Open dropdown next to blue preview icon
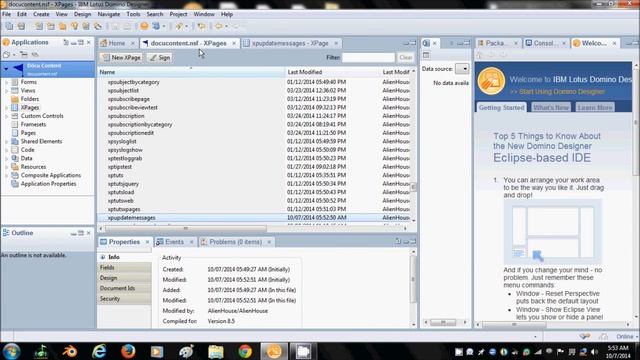The width and height of the screenshot is (640, 360). click(x=164, y=27)
